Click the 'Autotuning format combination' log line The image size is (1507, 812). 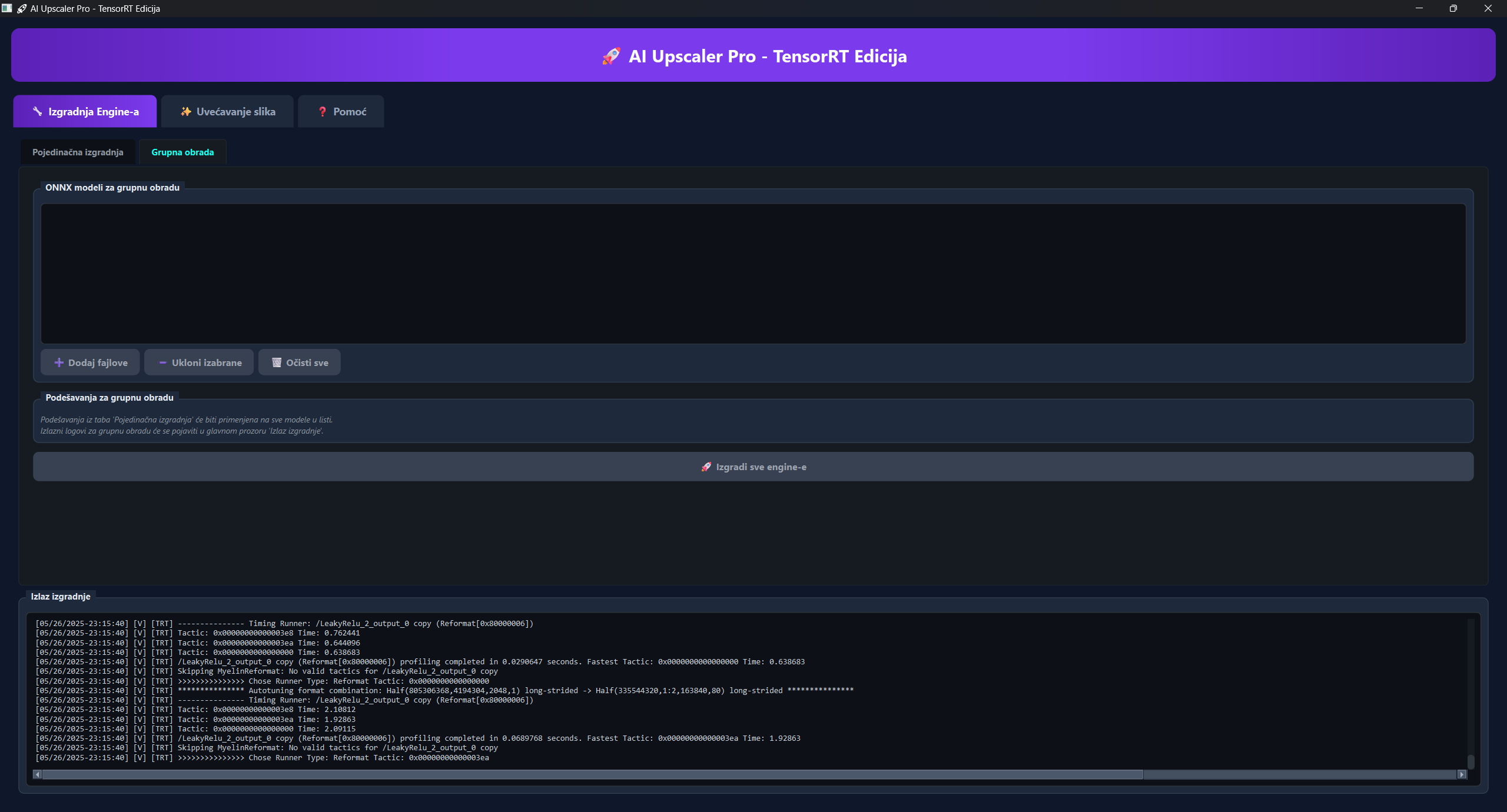tap(444, 691)
